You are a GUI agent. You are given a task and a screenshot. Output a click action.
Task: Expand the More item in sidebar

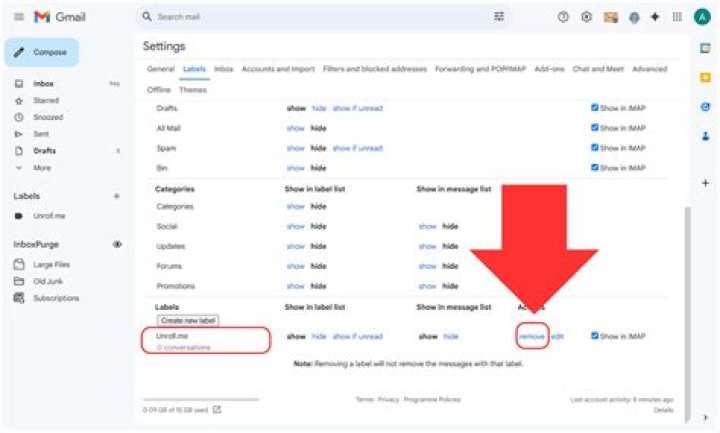(x=41, y=167)
